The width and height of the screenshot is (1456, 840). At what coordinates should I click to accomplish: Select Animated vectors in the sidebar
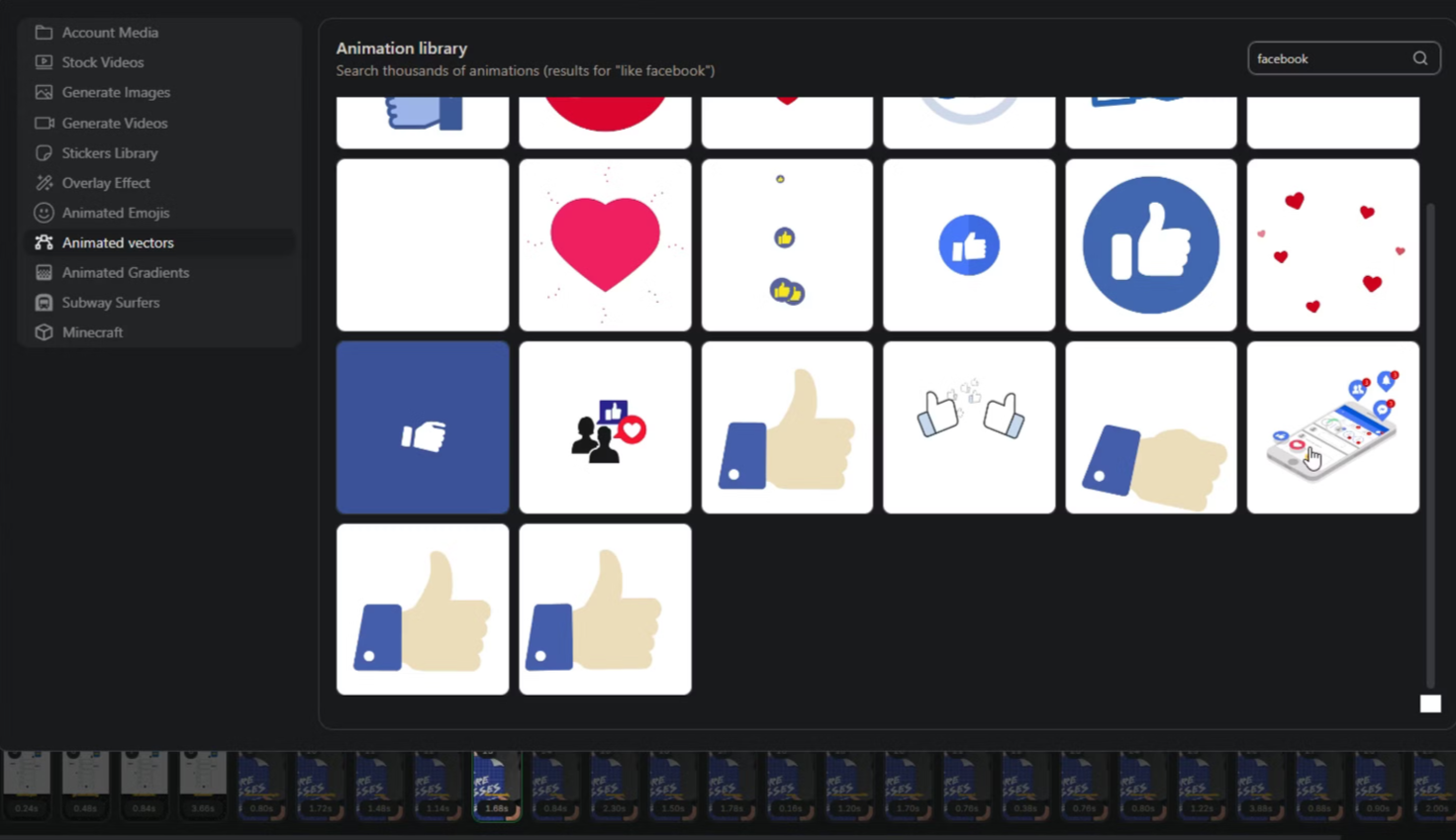(117, 242)
